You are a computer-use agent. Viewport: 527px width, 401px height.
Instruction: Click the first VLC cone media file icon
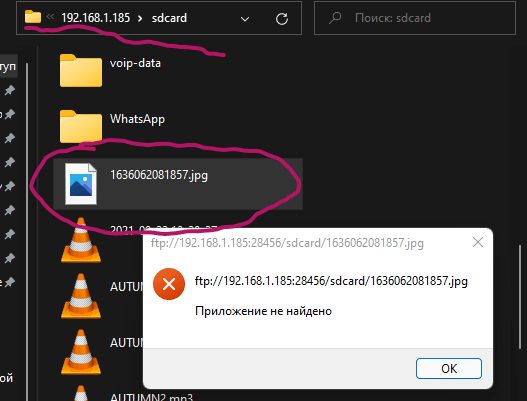pos(81,240)
